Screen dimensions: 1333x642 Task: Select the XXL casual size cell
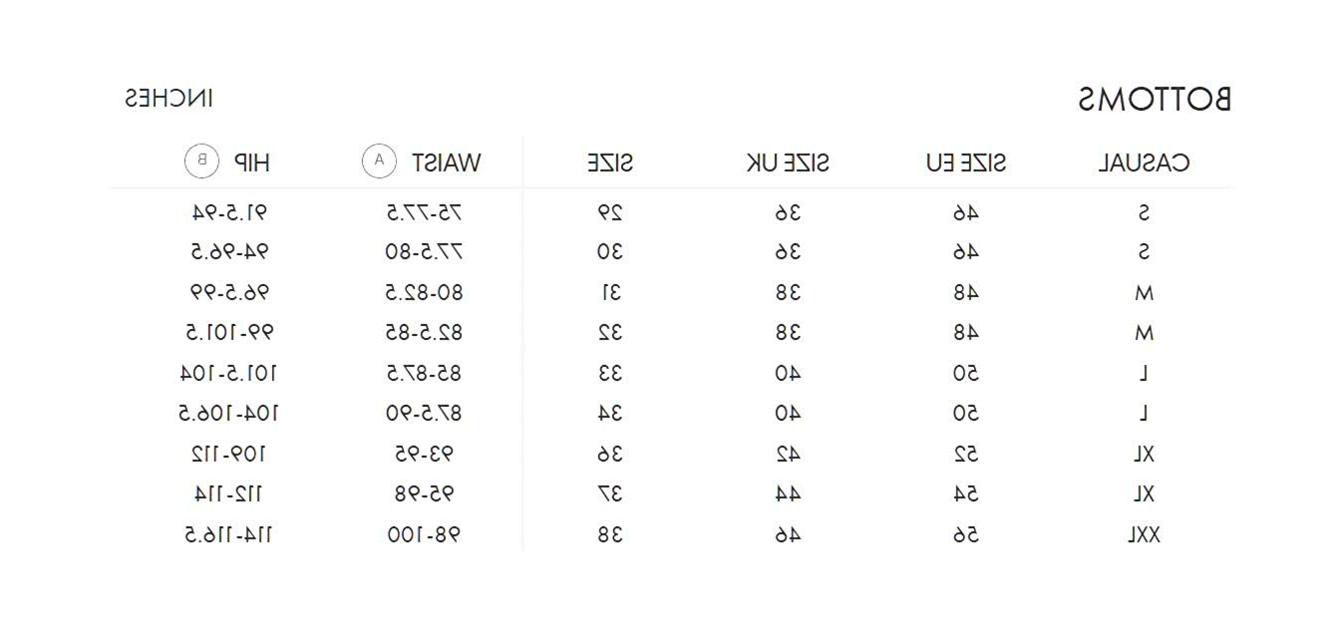[x=1144, y=535]
